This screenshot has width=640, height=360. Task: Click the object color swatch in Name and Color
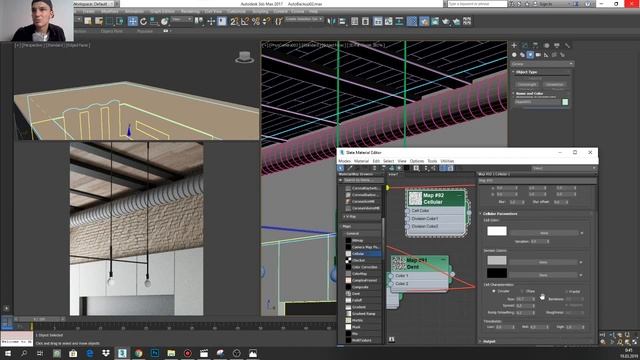point(565,102)
